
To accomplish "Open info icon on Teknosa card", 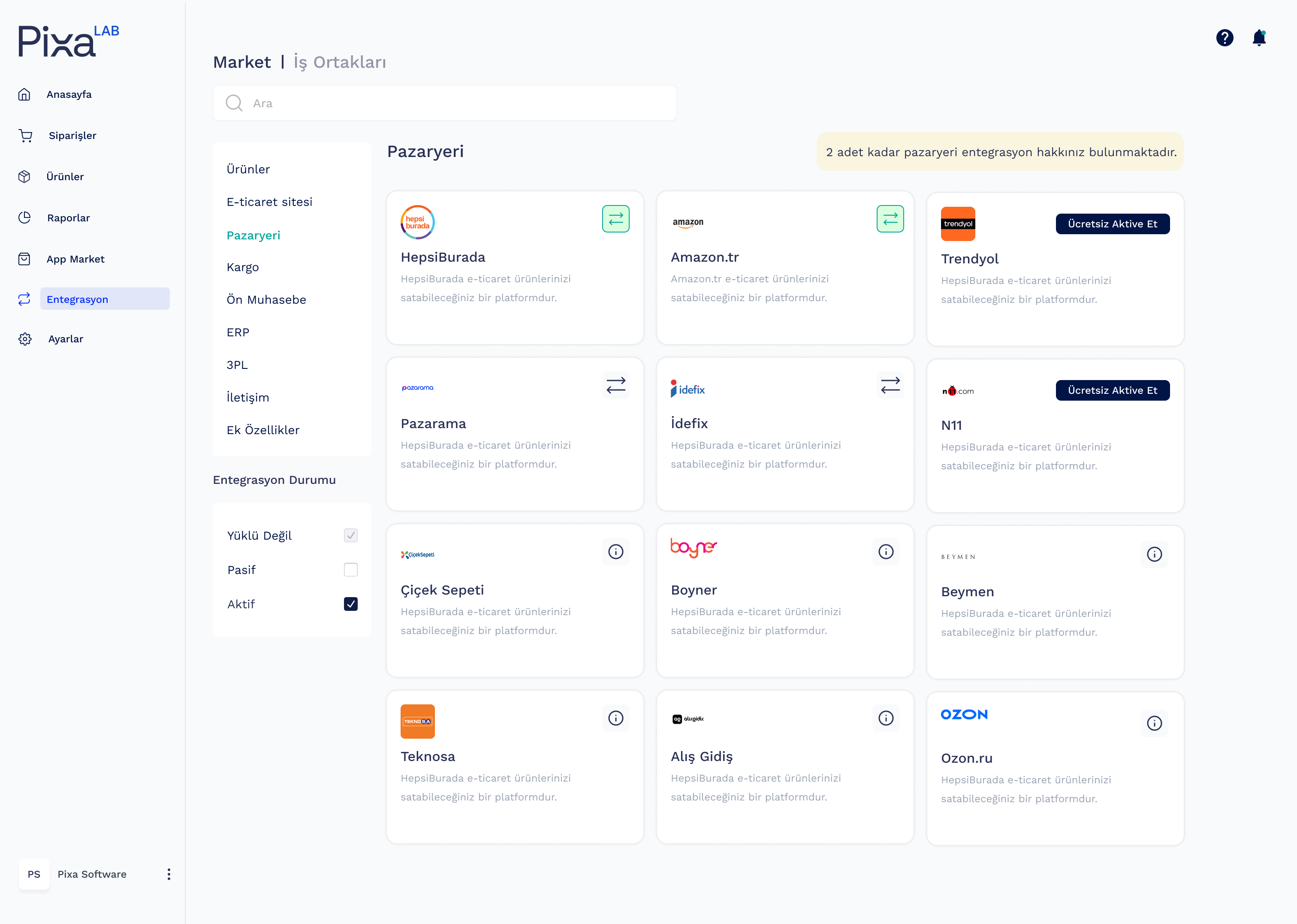I will (x=615, y=718).
